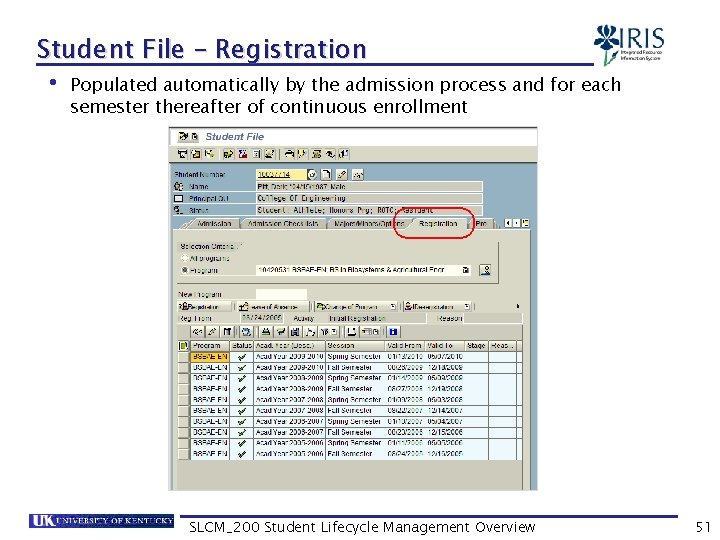Click the details glasses icon in table toolbar
The height and width of the screenshot is (540, 720).
click(197, 332)
